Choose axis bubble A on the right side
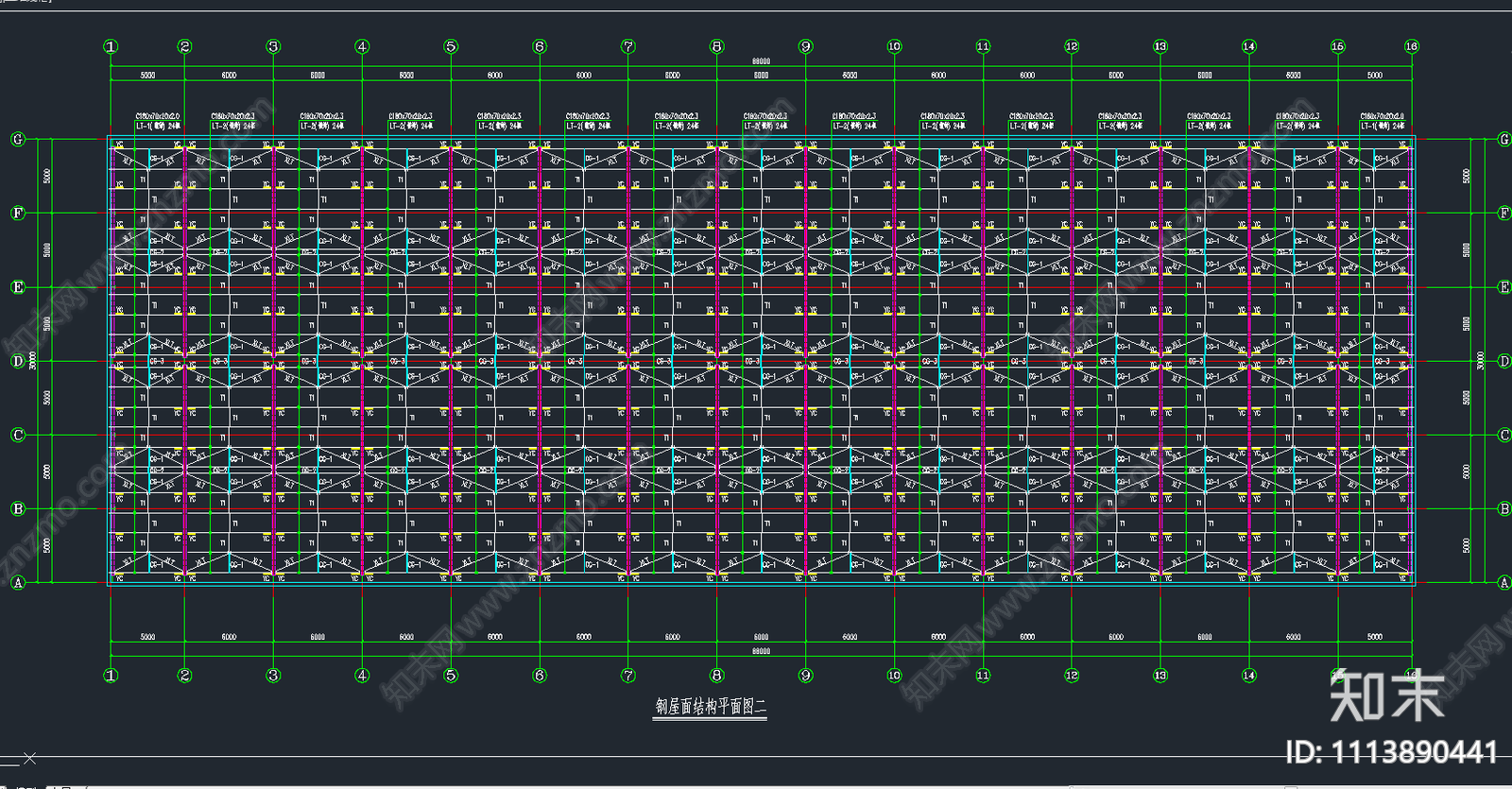Image resolution: width=1512 pixels, height=789 pixels. click(1504, 583)
